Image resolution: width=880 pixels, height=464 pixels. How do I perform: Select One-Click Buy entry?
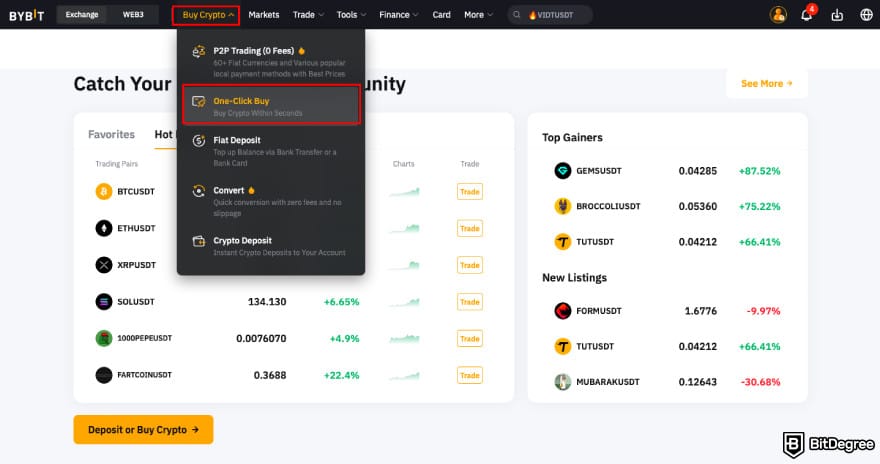[271, 105]
